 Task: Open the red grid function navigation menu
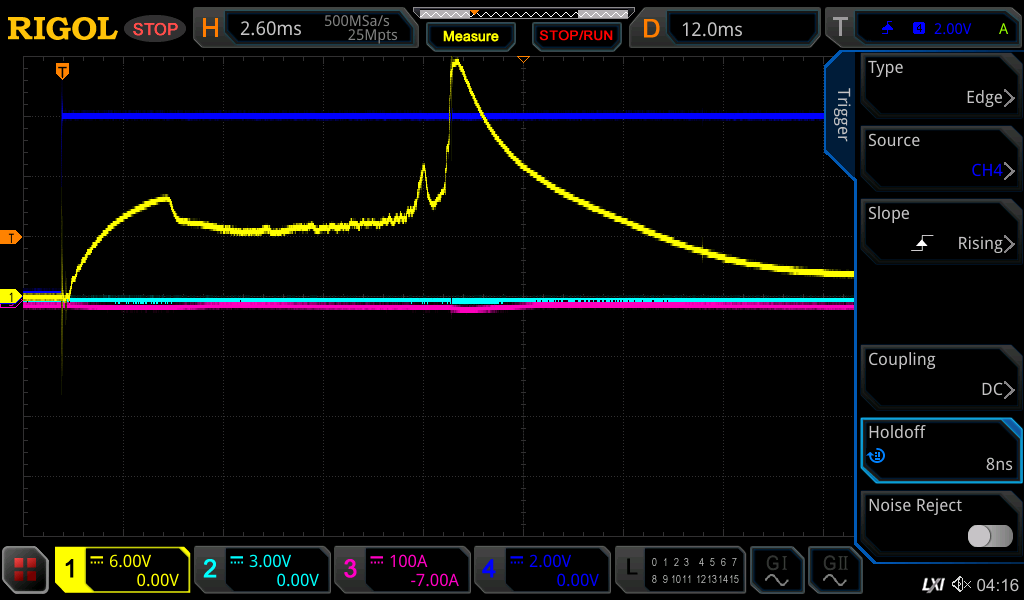(26, 570)
